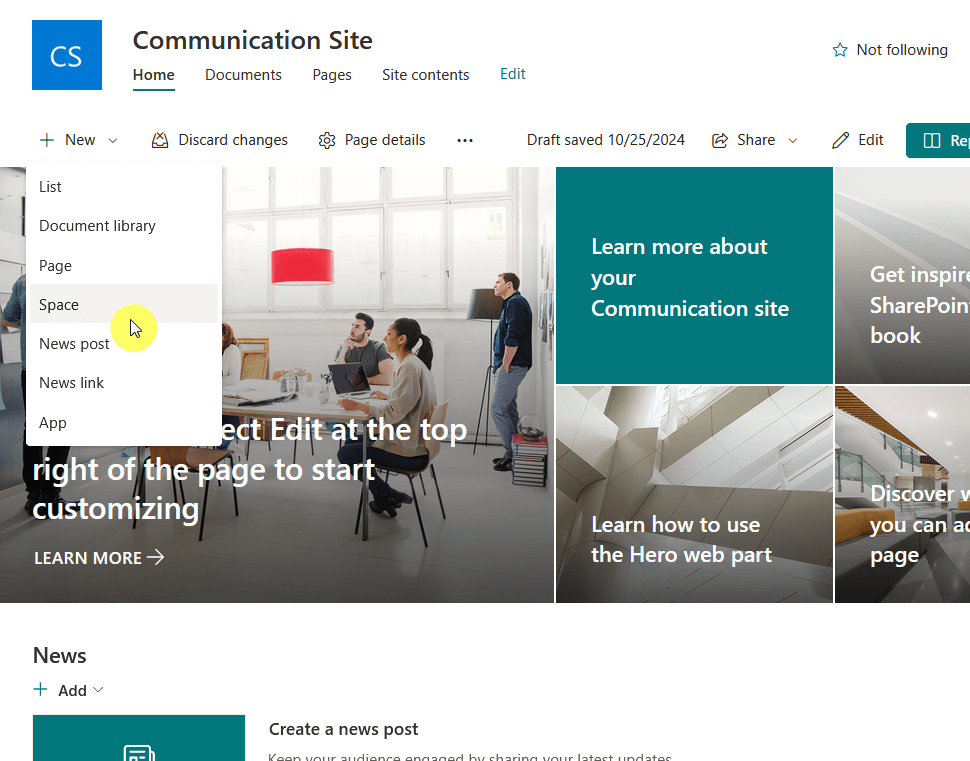Expand the Share dropdown chevron
The height and width of the screenshot is (761, 970).
(x=792, y=140)
